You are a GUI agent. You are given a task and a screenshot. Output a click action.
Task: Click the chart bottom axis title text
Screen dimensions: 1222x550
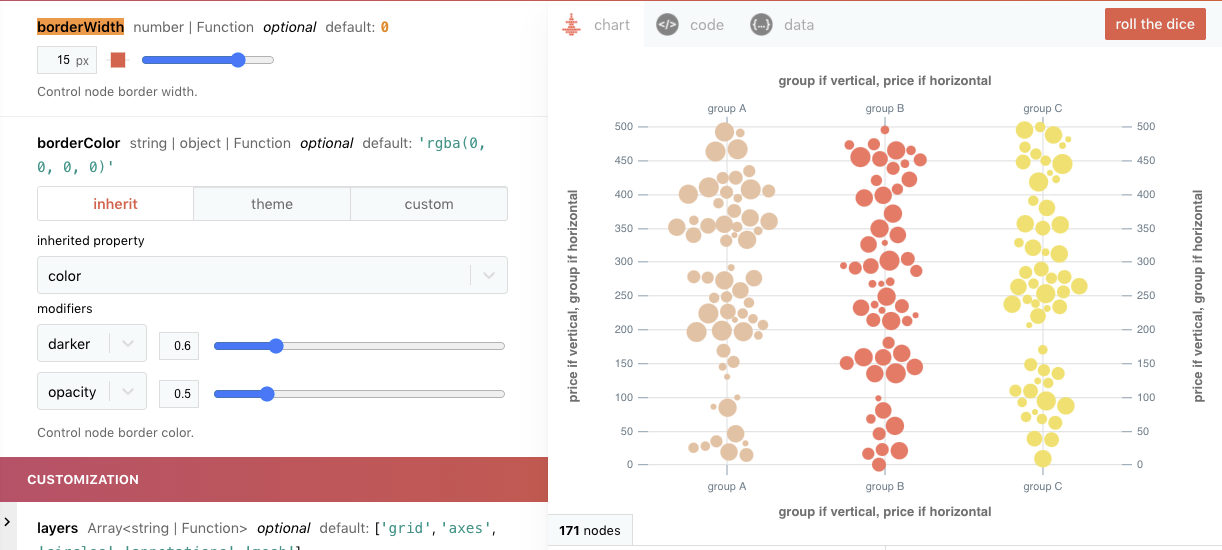coord(885,511)
